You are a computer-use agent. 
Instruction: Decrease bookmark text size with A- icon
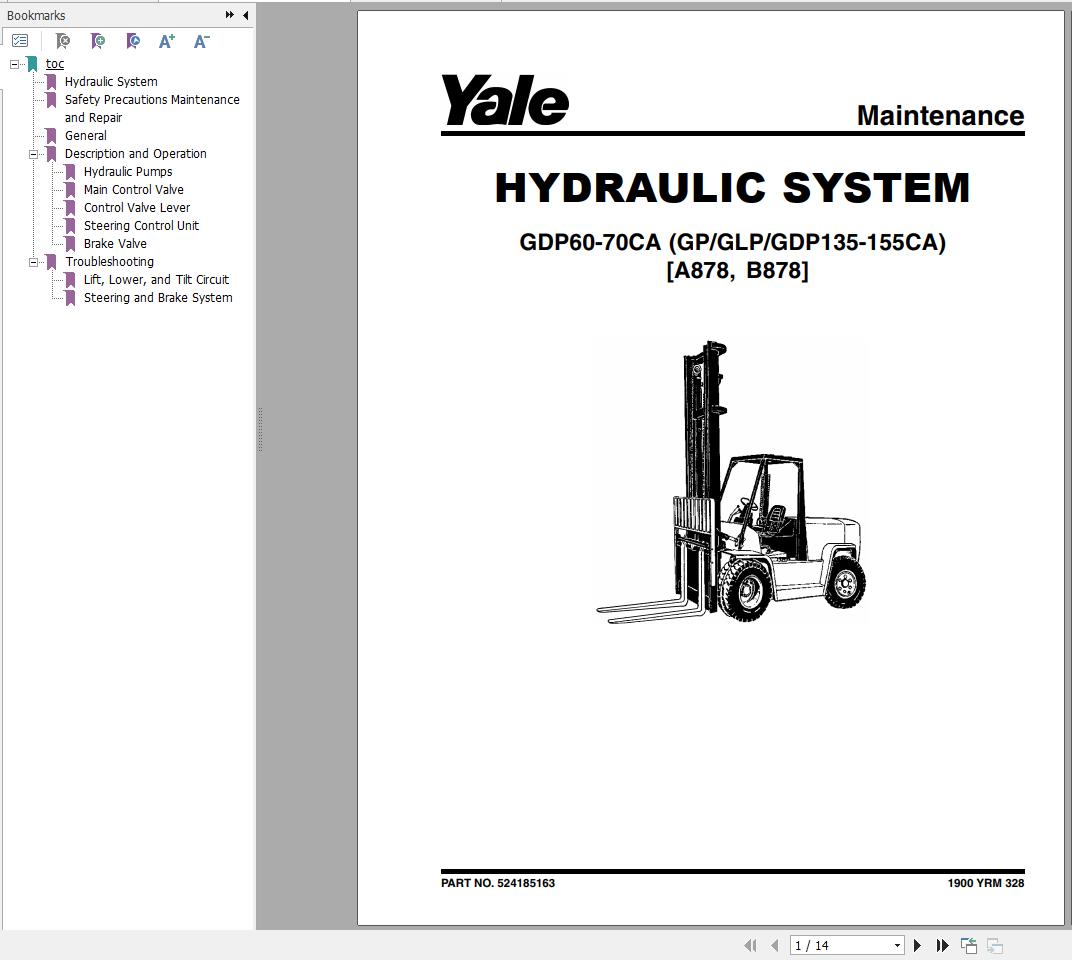pos(201,40)
